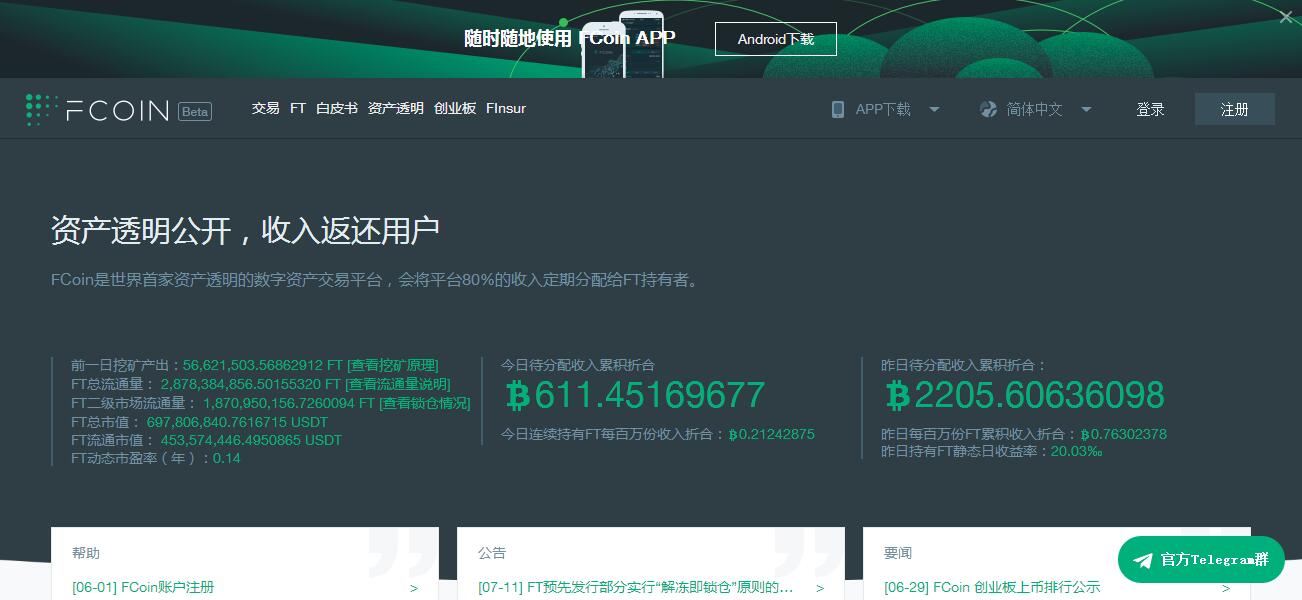Screen dimensions: 1302x600
Task: Select the FT动态市盈率 value 0.14
Action: pos(227,458)
